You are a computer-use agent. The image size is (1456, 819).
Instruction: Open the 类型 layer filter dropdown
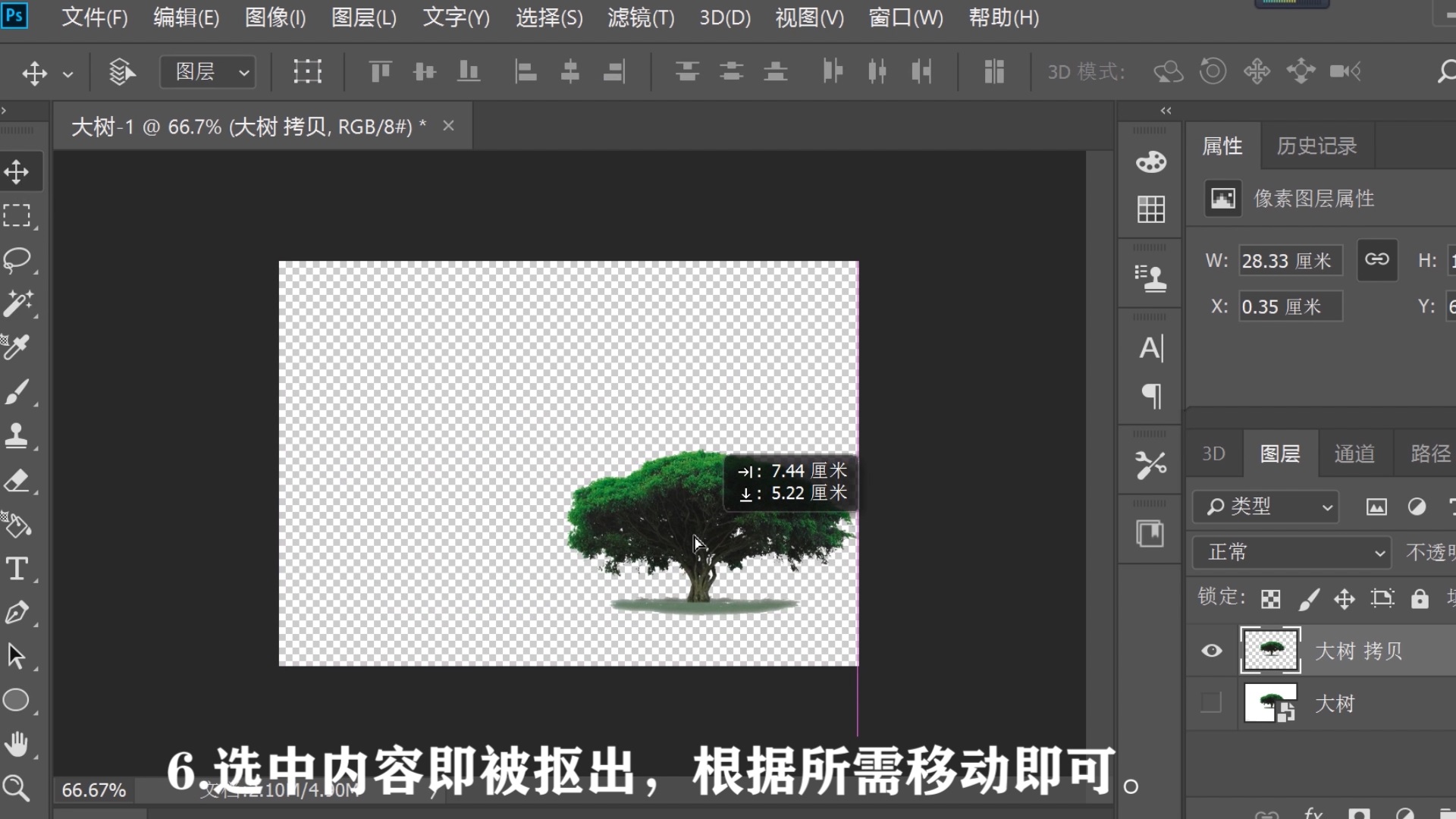pos(1266,507)
